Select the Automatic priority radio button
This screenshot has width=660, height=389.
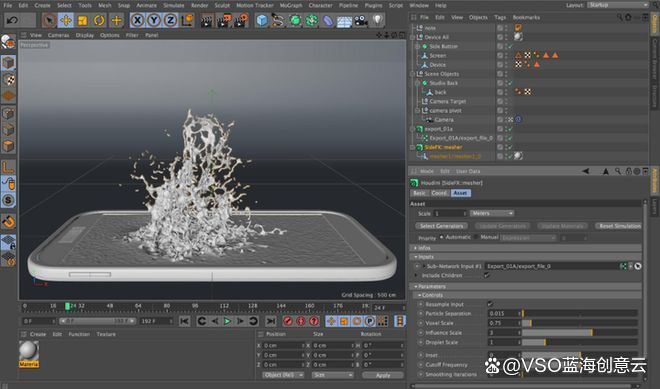click(x=442, y=237)
